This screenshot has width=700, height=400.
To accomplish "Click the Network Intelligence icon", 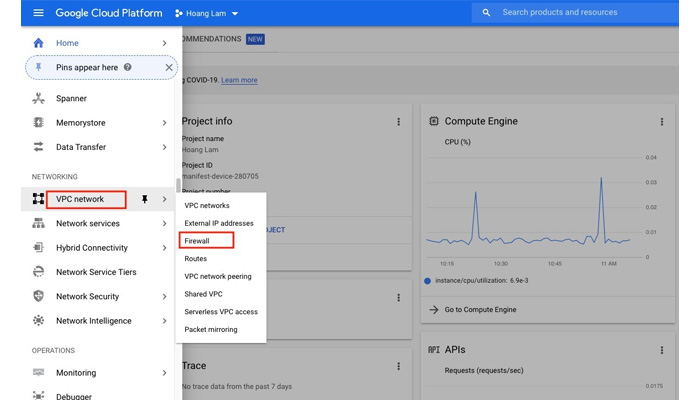I will [x=38, y=321].
